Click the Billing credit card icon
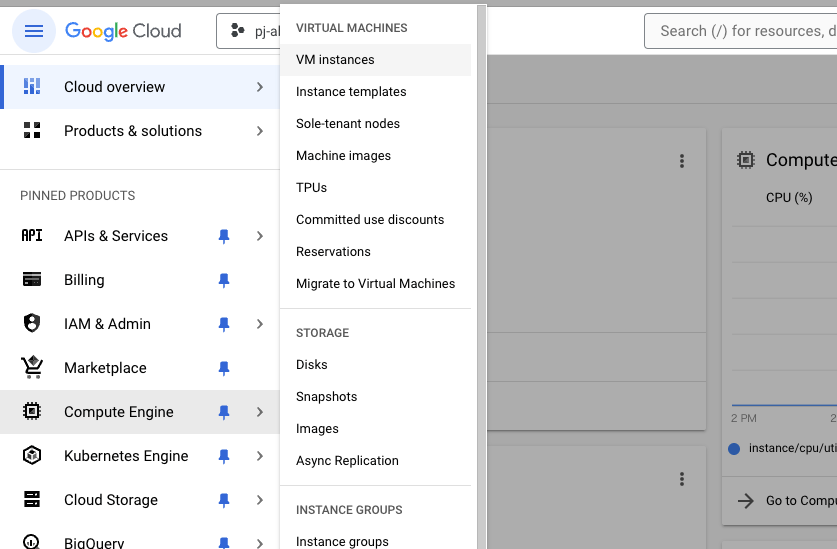 click(32, 279)
